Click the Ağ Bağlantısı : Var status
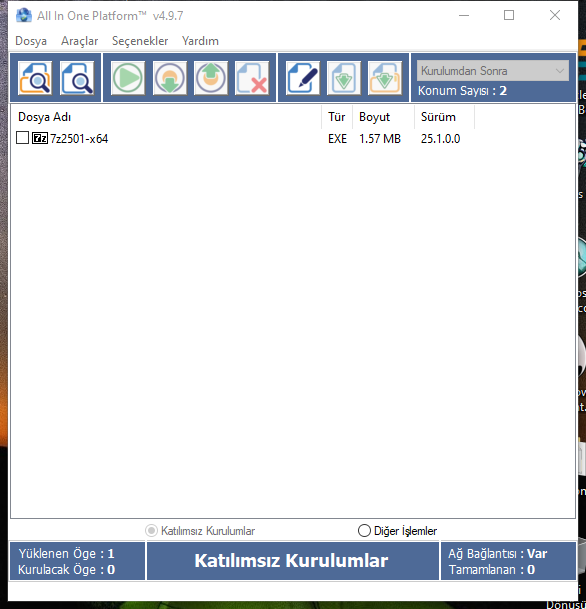This screenshot has width=586, height=609. tap(497, 553)
